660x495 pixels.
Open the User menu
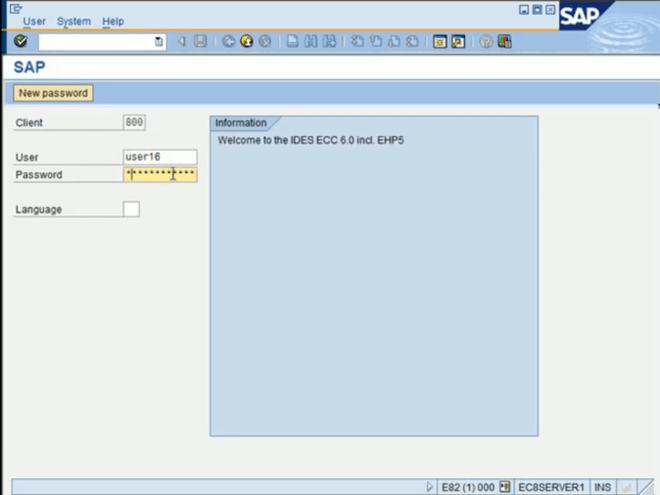click(x=34, y=21)
